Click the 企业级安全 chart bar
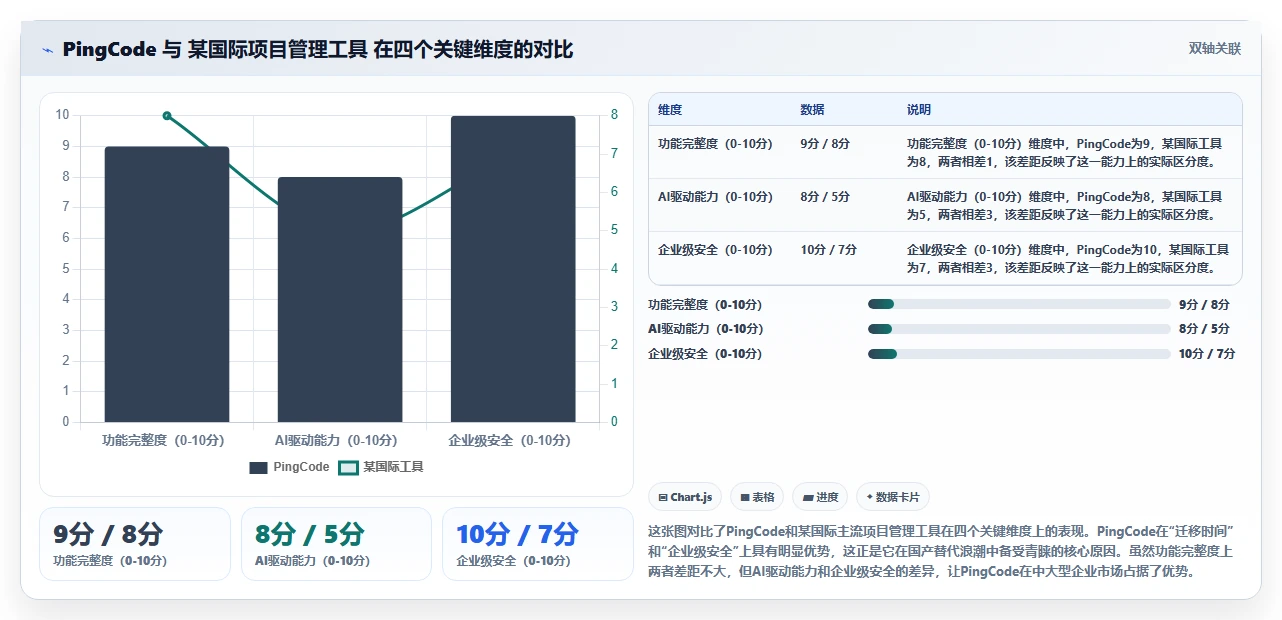Image resolution: width=1282 pixels, height=620 pixels. tap(513, 269)
